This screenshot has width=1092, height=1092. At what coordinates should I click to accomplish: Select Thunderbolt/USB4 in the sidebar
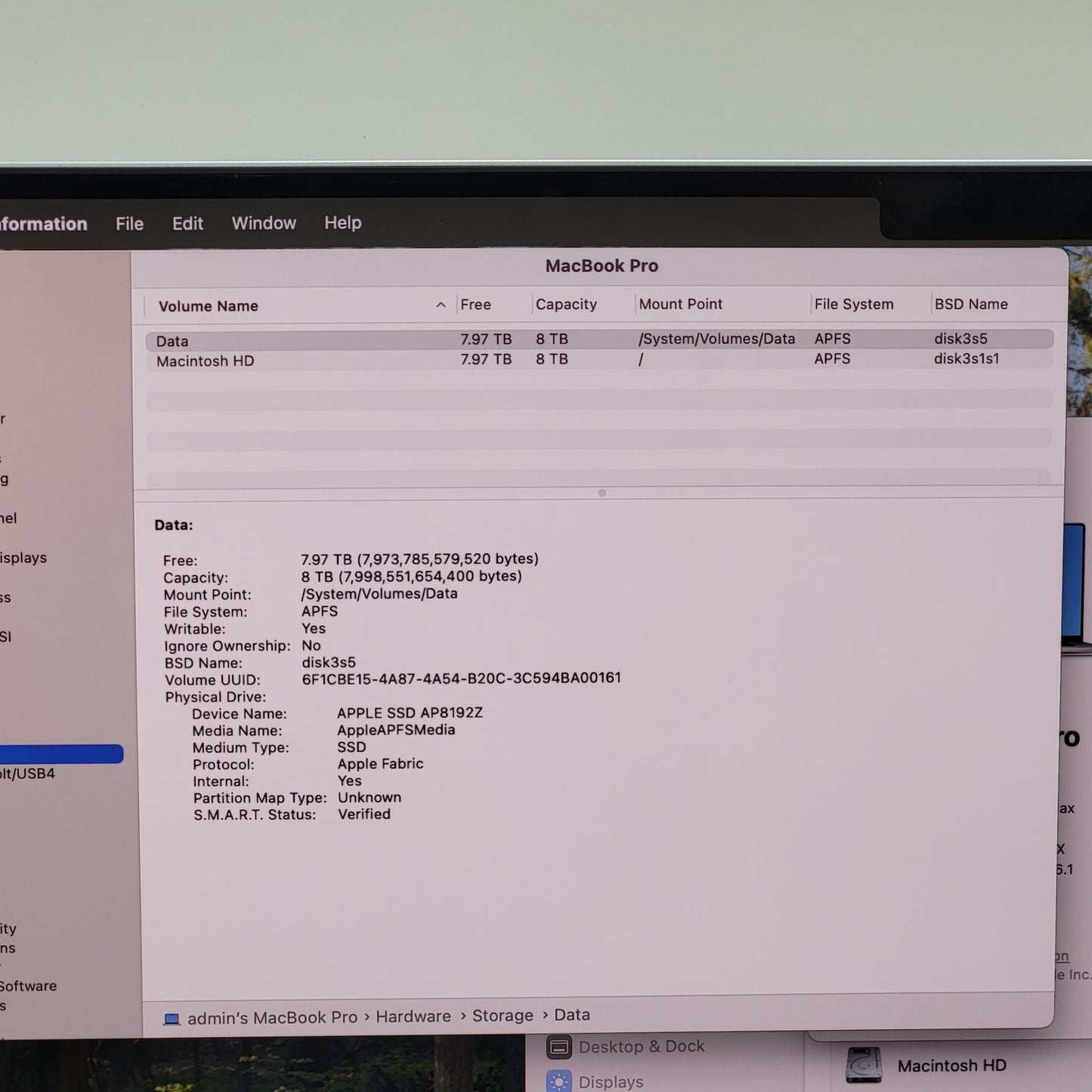click(27, 774)
